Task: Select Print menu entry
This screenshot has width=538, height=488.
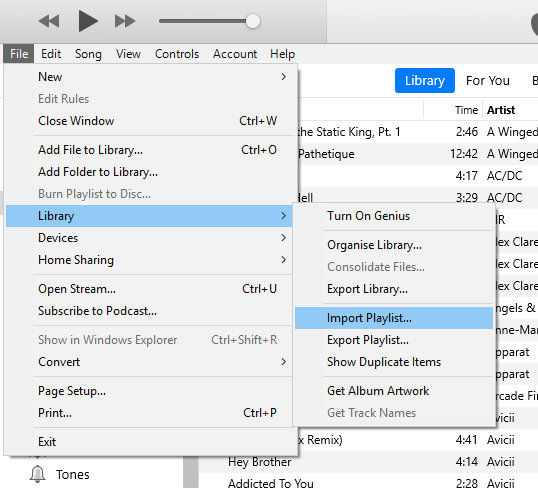Action: (149, 413)
